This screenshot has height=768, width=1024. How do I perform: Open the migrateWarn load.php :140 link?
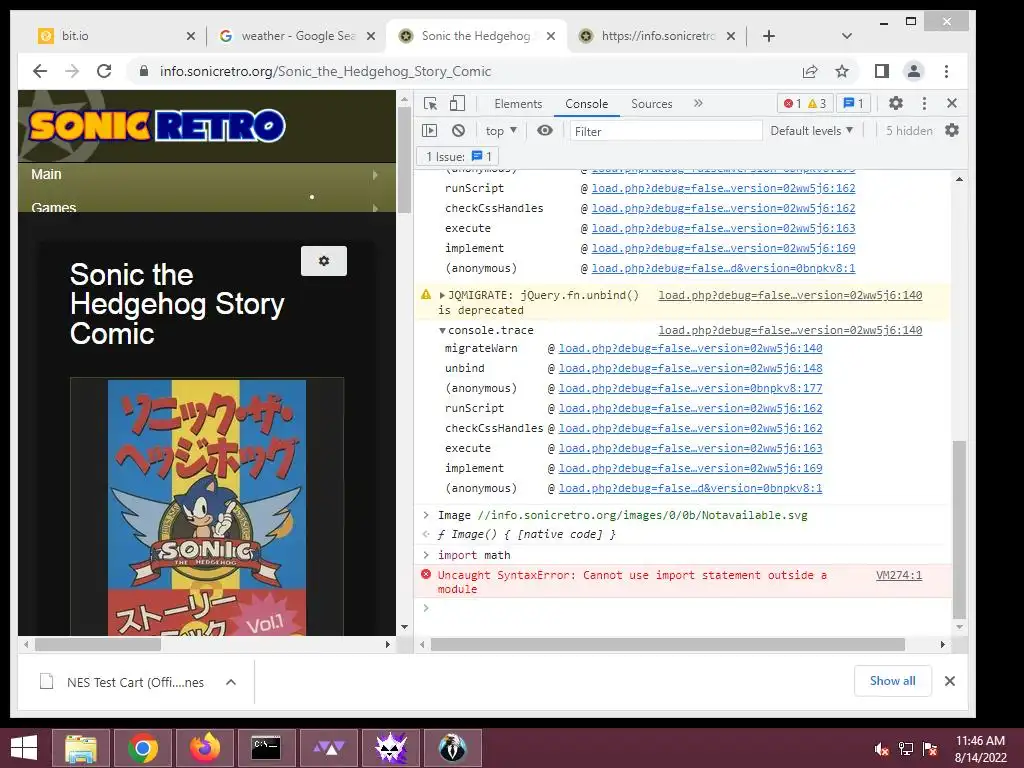(690, 348)
